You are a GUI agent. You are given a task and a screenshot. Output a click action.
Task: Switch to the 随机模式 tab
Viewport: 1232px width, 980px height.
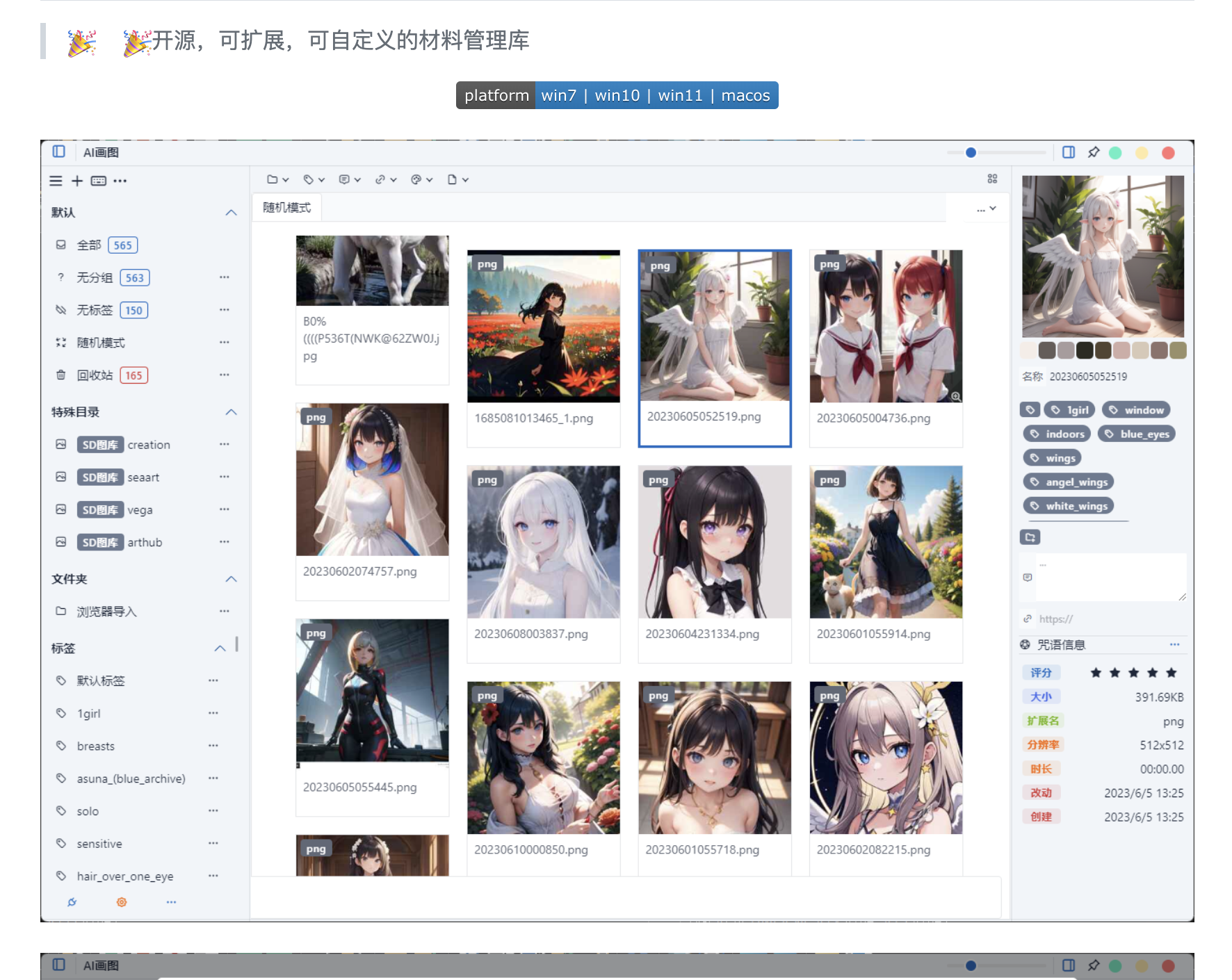[286, 208]
